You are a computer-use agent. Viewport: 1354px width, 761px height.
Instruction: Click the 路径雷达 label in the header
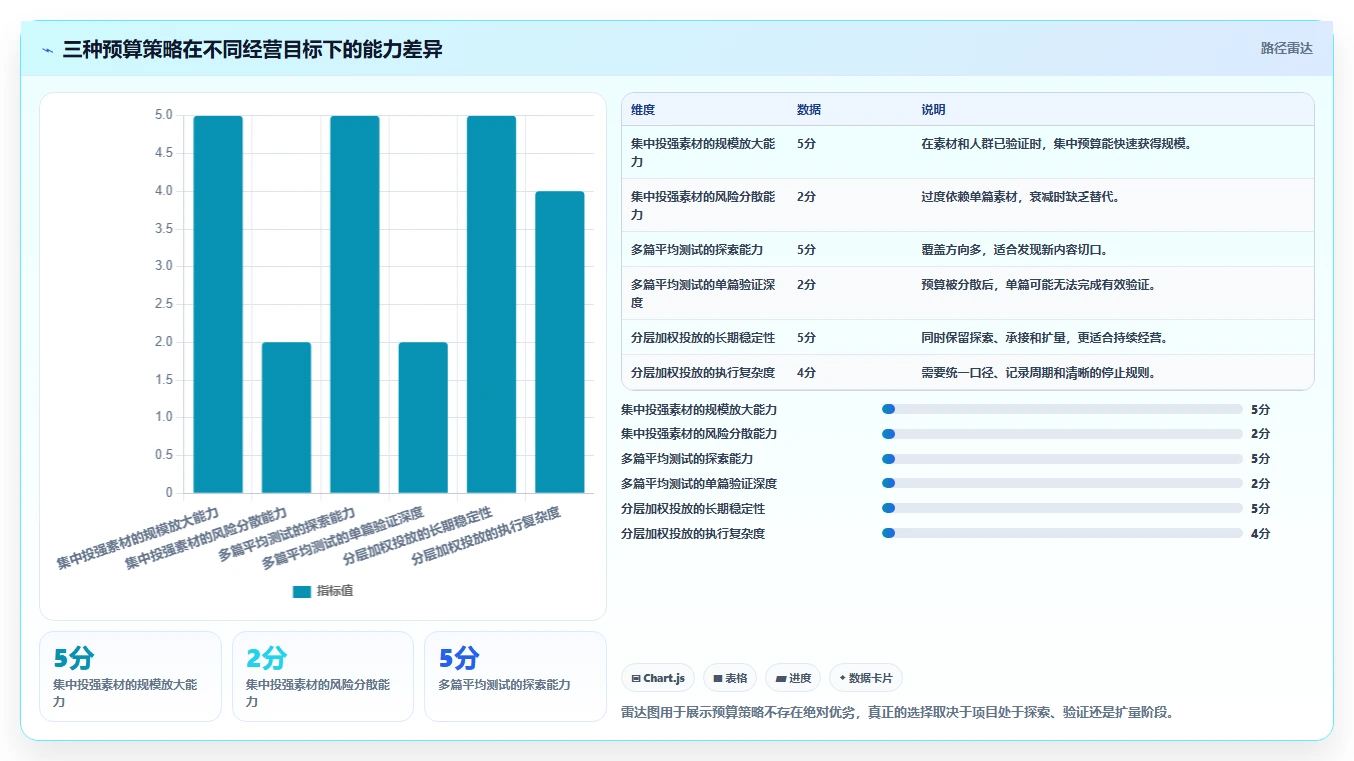(x=1286, y=48)
